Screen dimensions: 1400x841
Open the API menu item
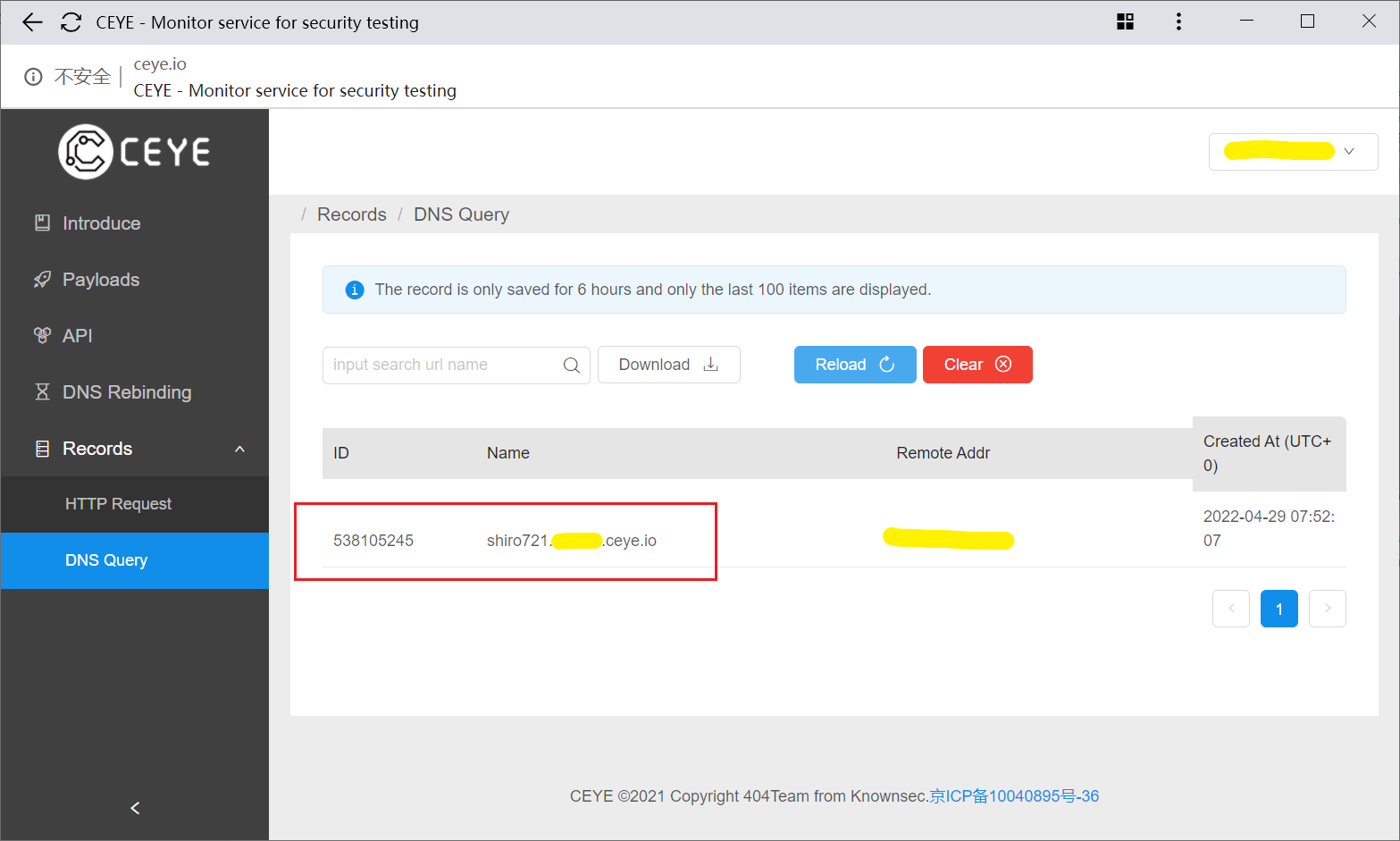135,336
